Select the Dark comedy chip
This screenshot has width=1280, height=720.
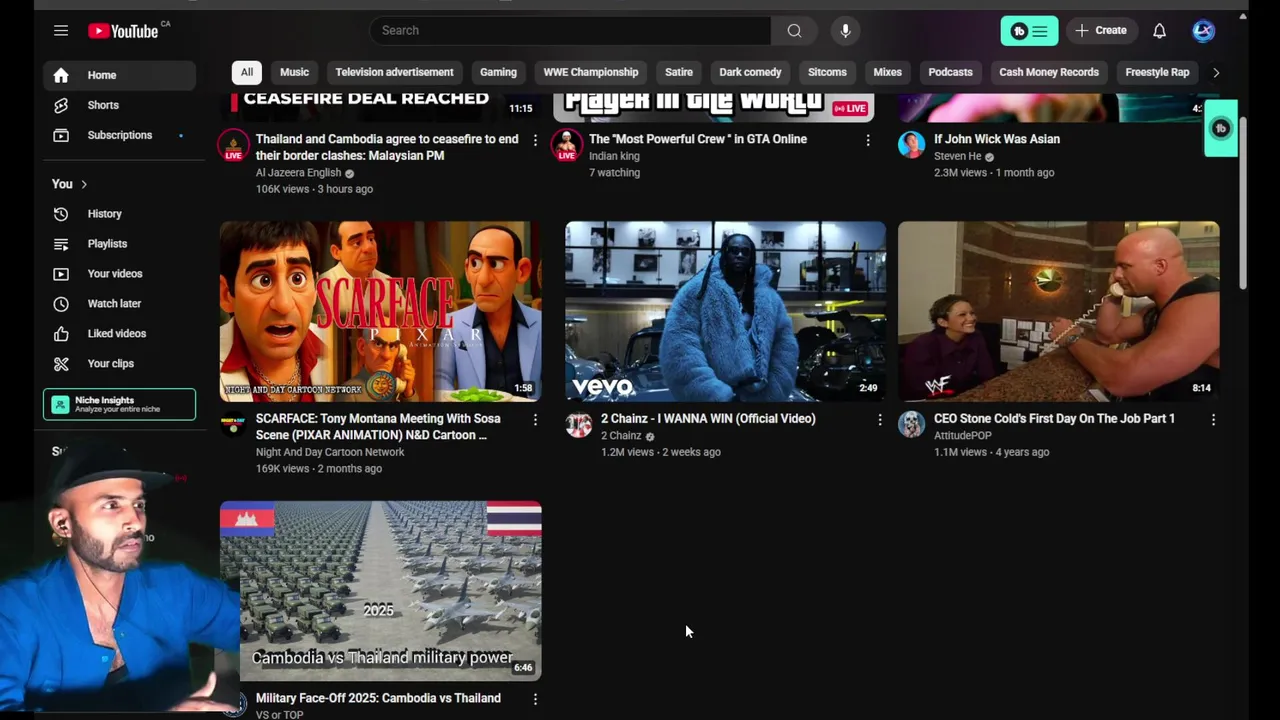(x=750, y=72)
